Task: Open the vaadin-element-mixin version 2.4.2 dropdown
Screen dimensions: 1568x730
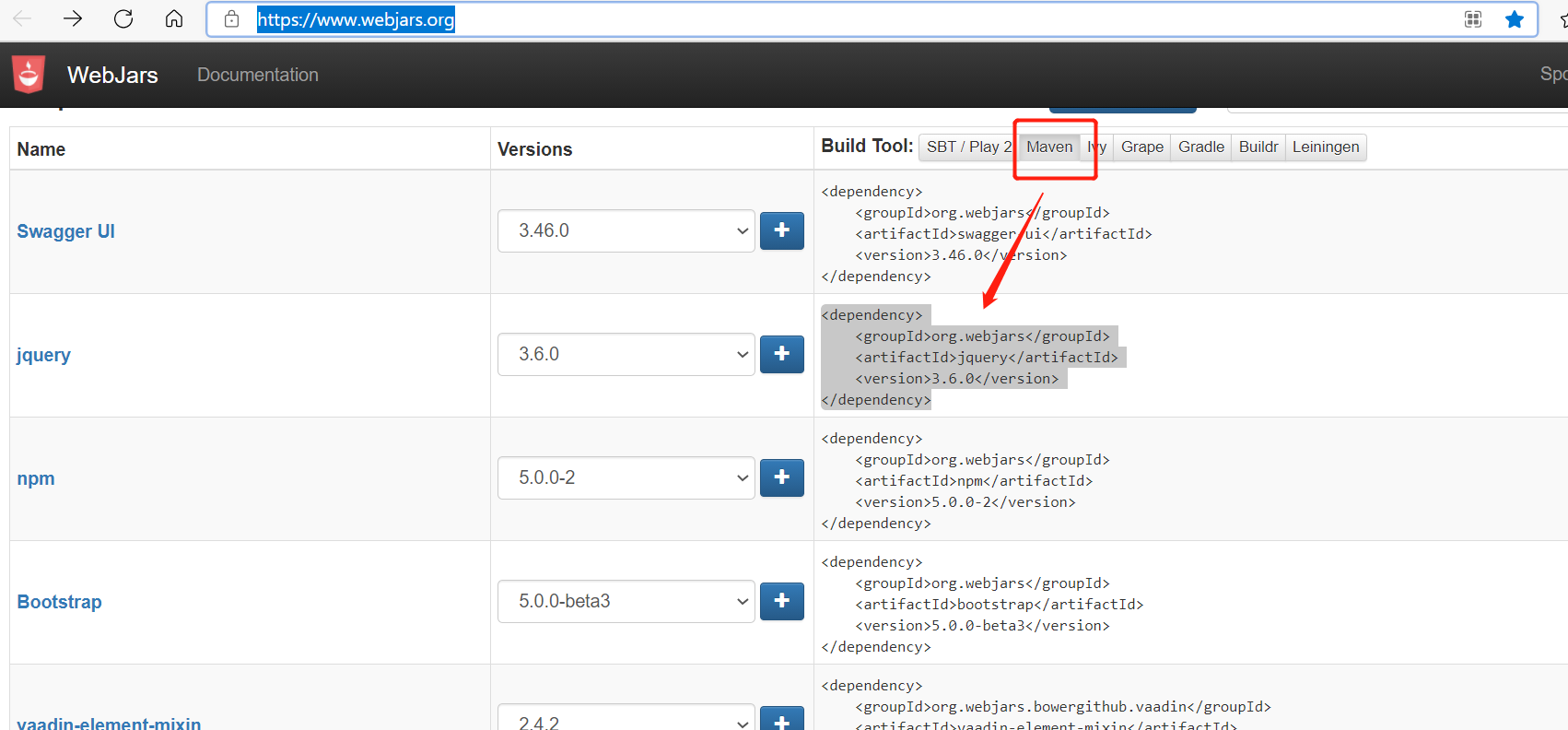Action: 626,718
